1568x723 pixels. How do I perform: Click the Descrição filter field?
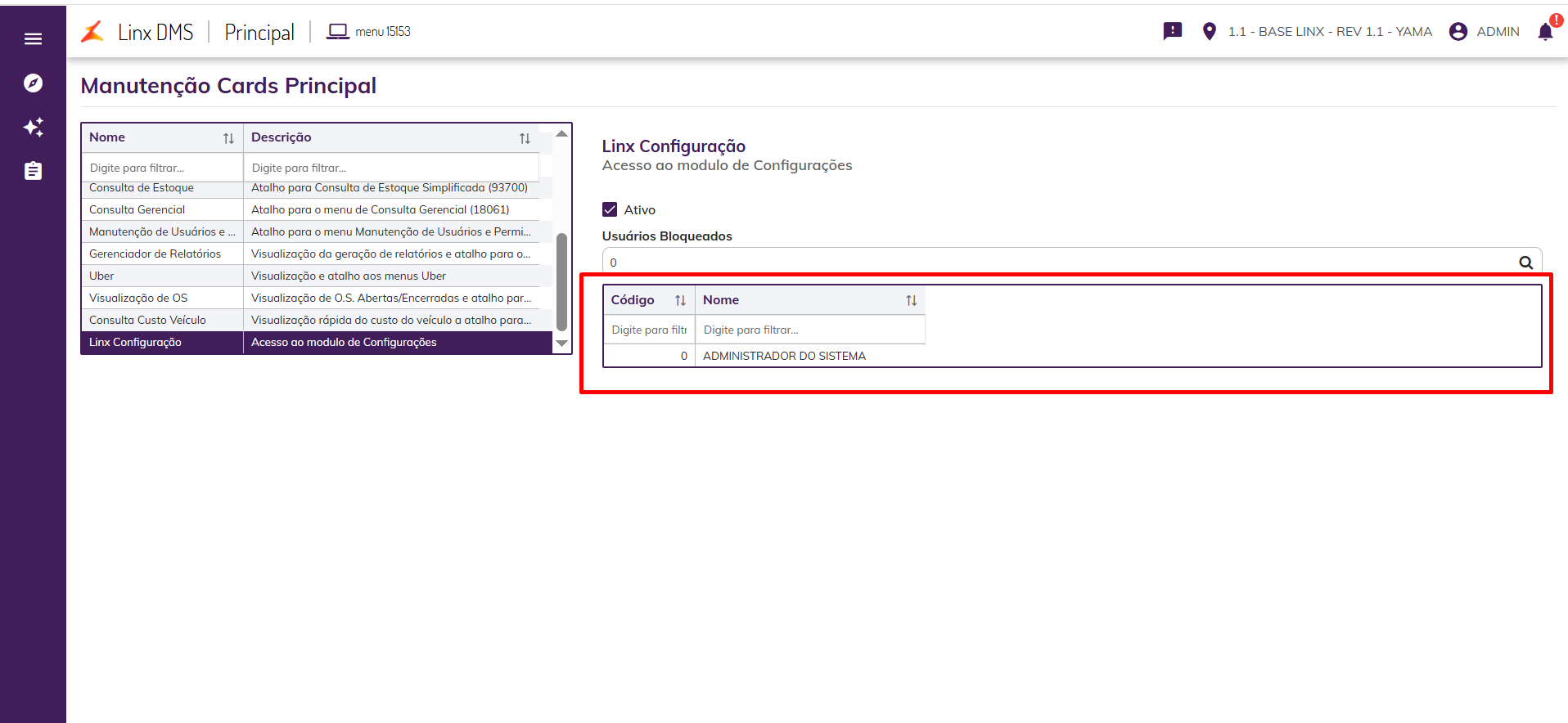point(391,168)
